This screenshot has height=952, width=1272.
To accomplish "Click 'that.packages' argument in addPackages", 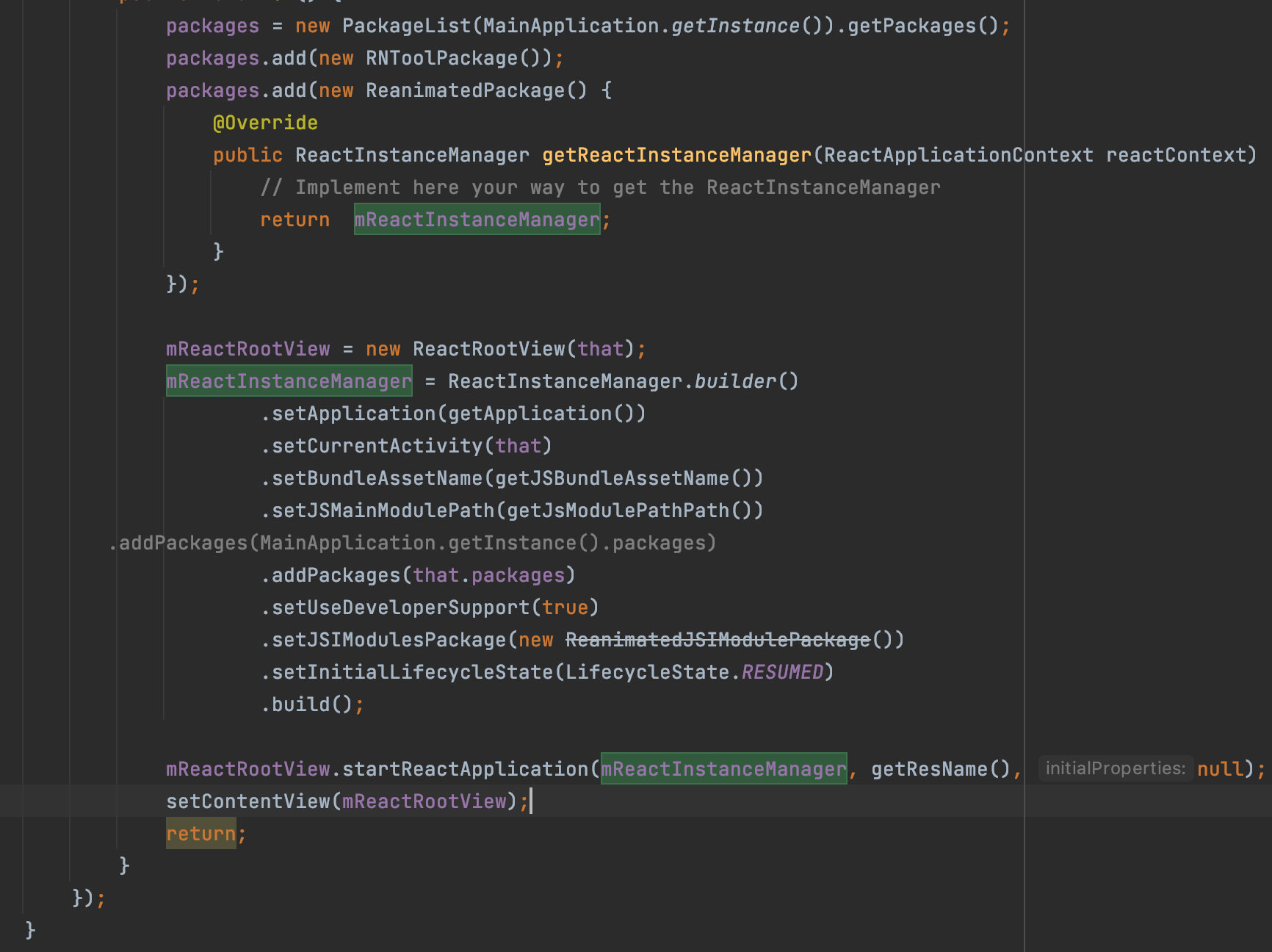I will 489,575.
